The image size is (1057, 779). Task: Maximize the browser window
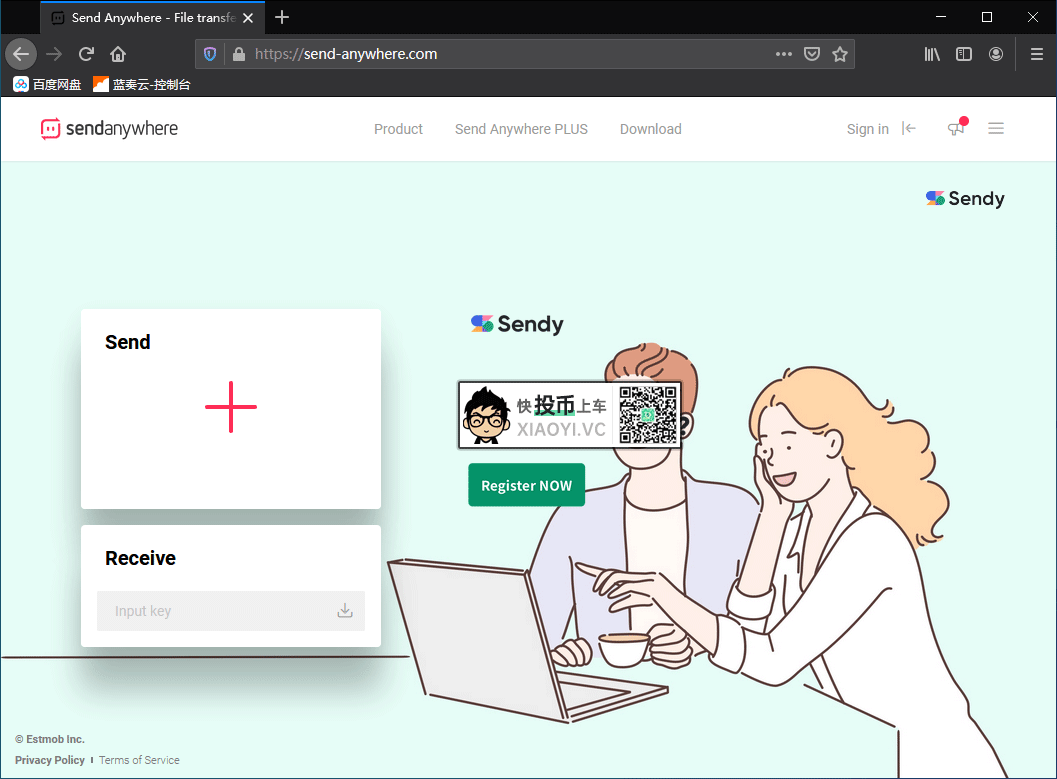(987, 17)
